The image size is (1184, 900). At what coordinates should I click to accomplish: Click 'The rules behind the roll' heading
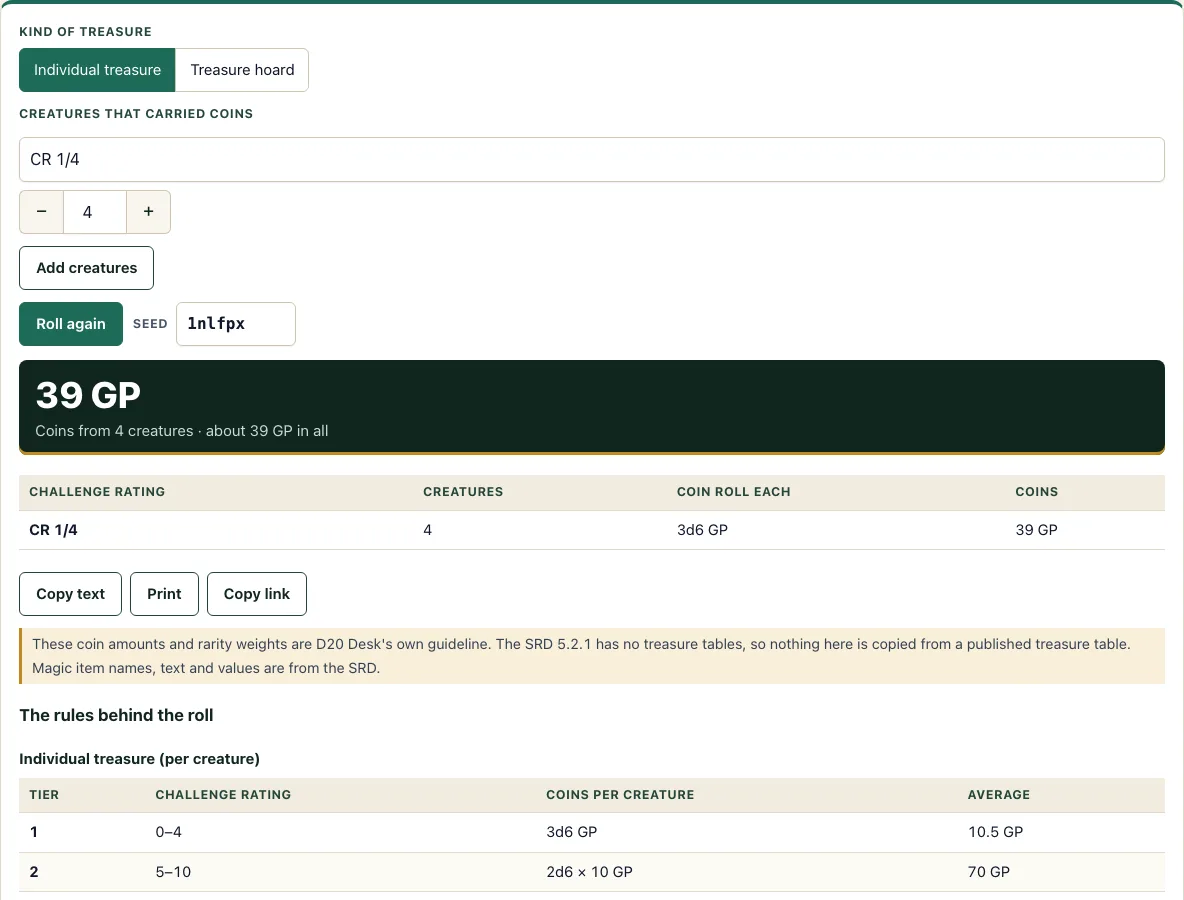pyautogui.click(x=116, y=716)
